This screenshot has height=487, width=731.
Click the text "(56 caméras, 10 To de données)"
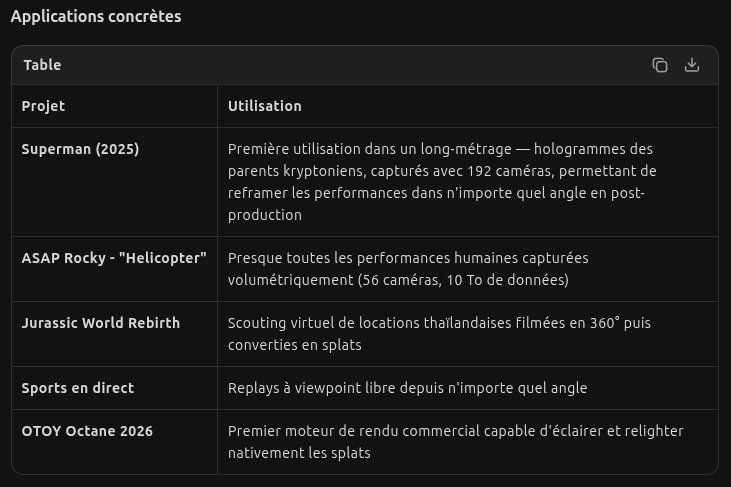click(x=463, y=280)
